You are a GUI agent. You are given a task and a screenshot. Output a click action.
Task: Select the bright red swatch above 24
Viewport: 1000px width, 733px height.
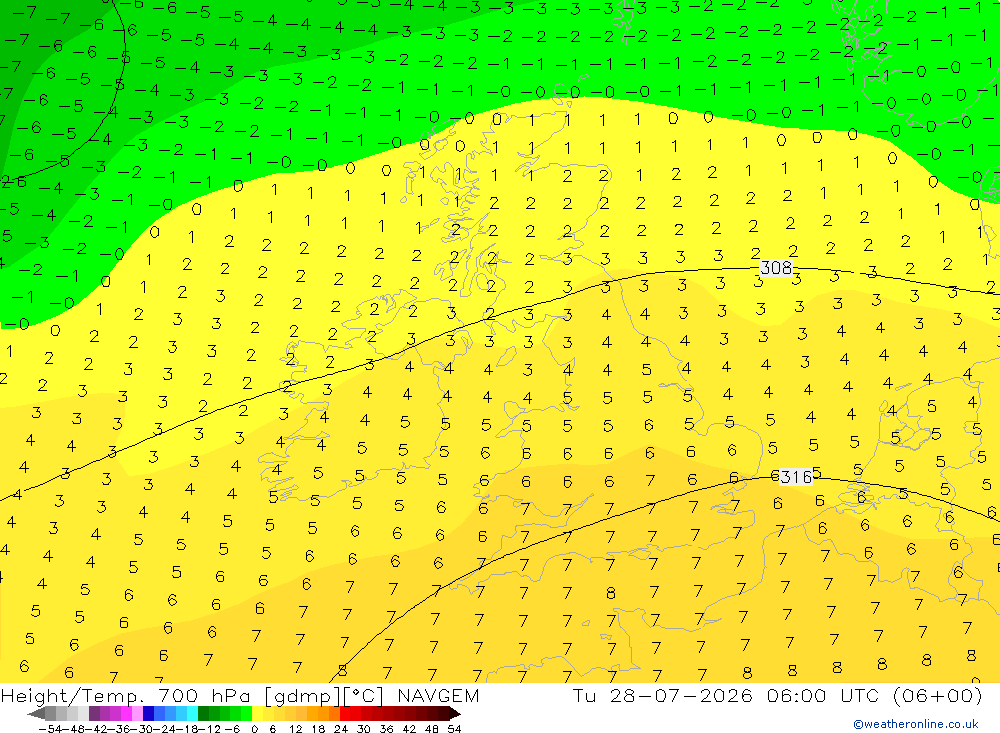345,714
